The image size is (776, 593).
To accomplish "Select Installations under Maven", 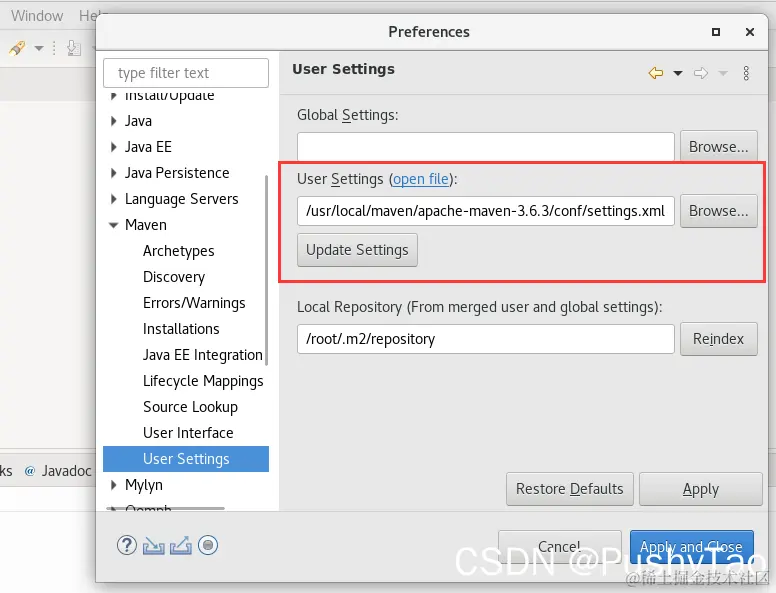I will tap(181, 329).
